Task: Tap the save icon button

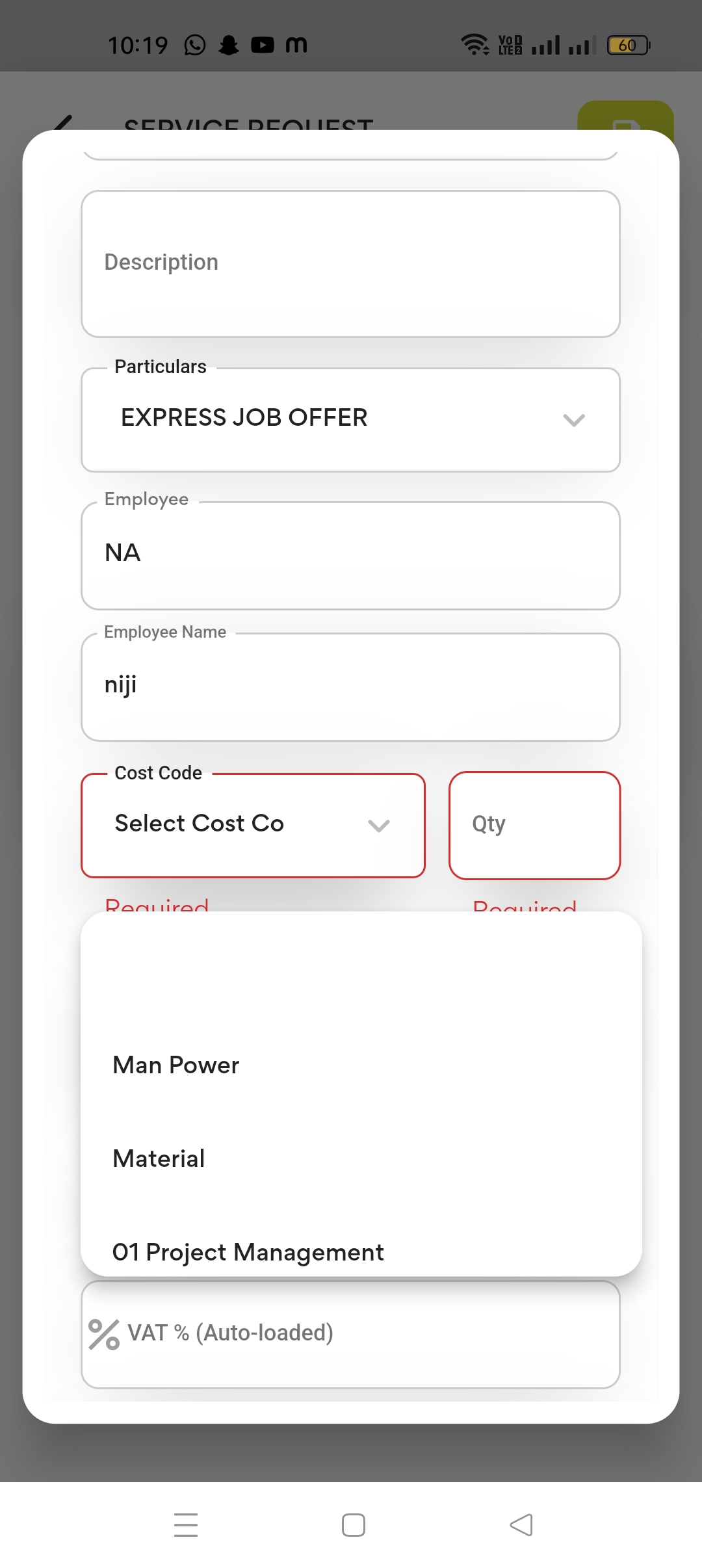Action: 625,117
